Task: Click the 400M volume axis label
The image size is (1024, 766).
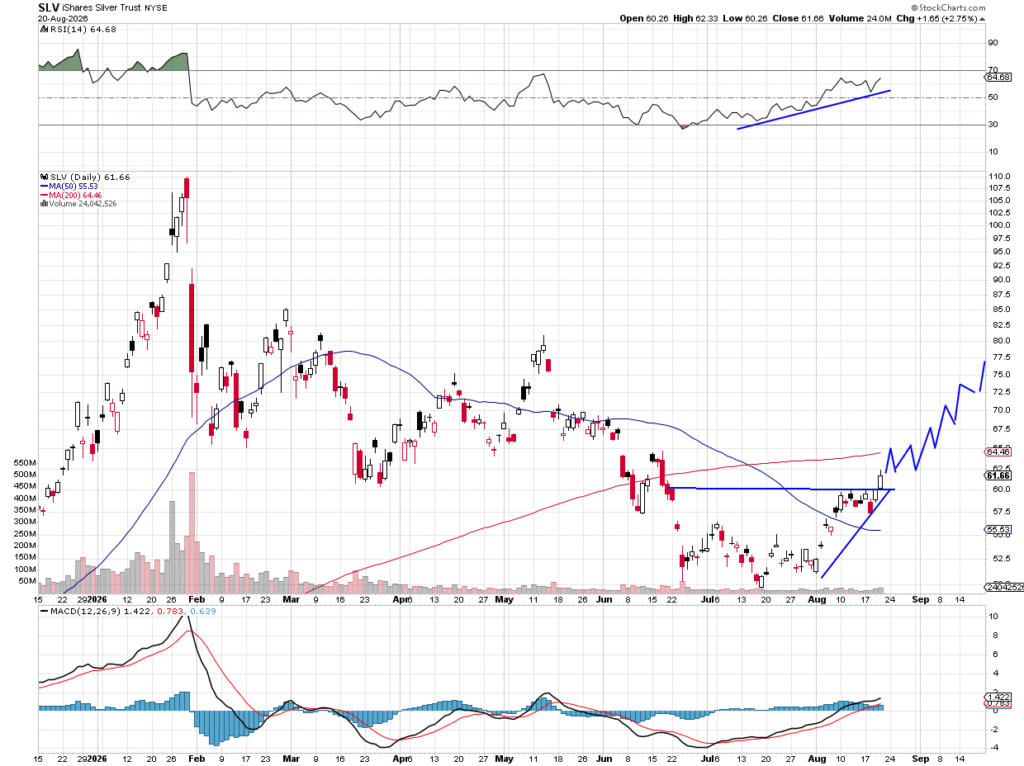Action: coord(25,498)
